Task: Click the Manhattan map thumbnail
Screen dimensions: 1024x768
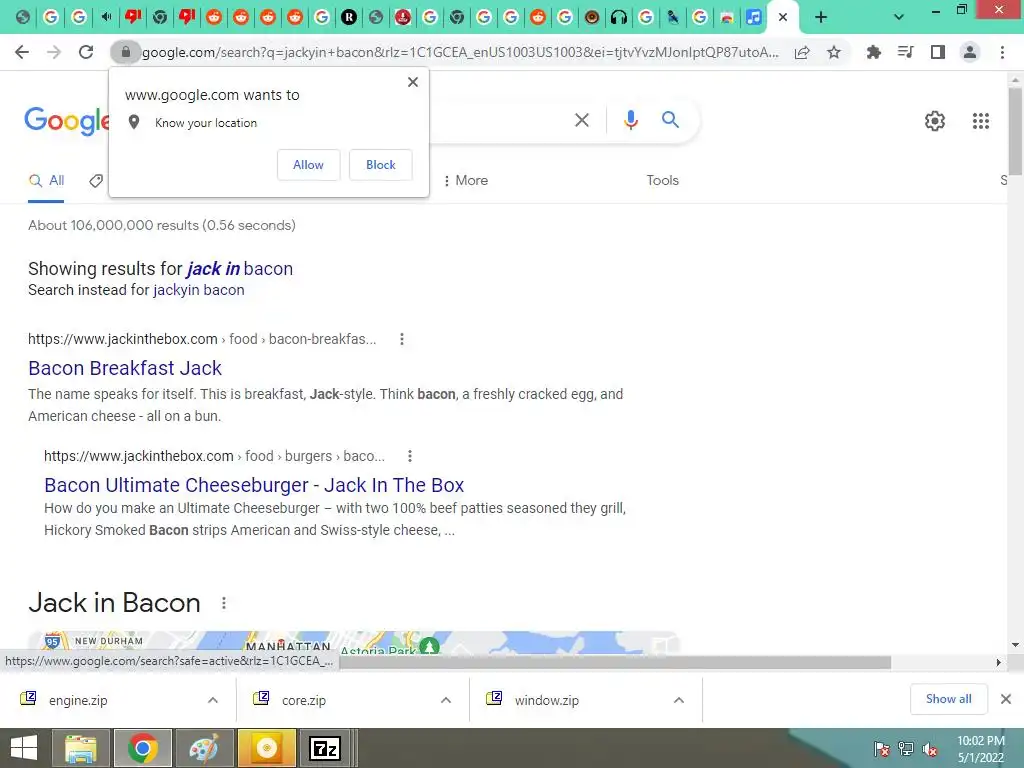Action: (353, 643)
